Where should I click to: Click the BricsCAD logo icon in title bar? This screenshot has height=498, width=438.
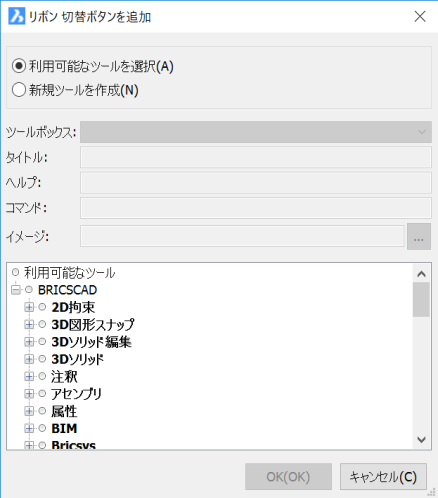[x=16, y=16]
